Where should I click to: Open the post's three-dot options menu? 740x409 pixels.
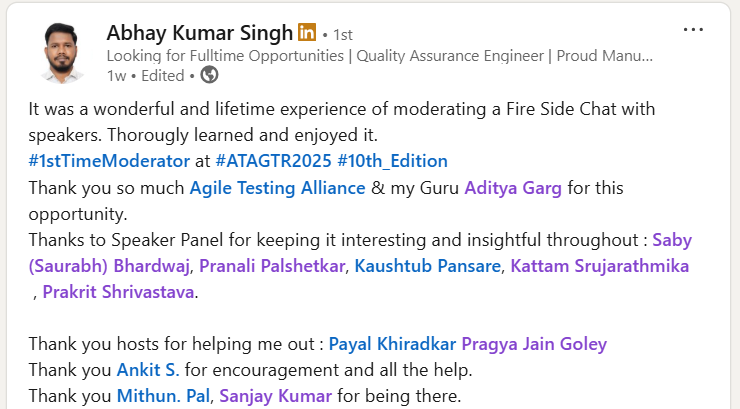(692, 30)
